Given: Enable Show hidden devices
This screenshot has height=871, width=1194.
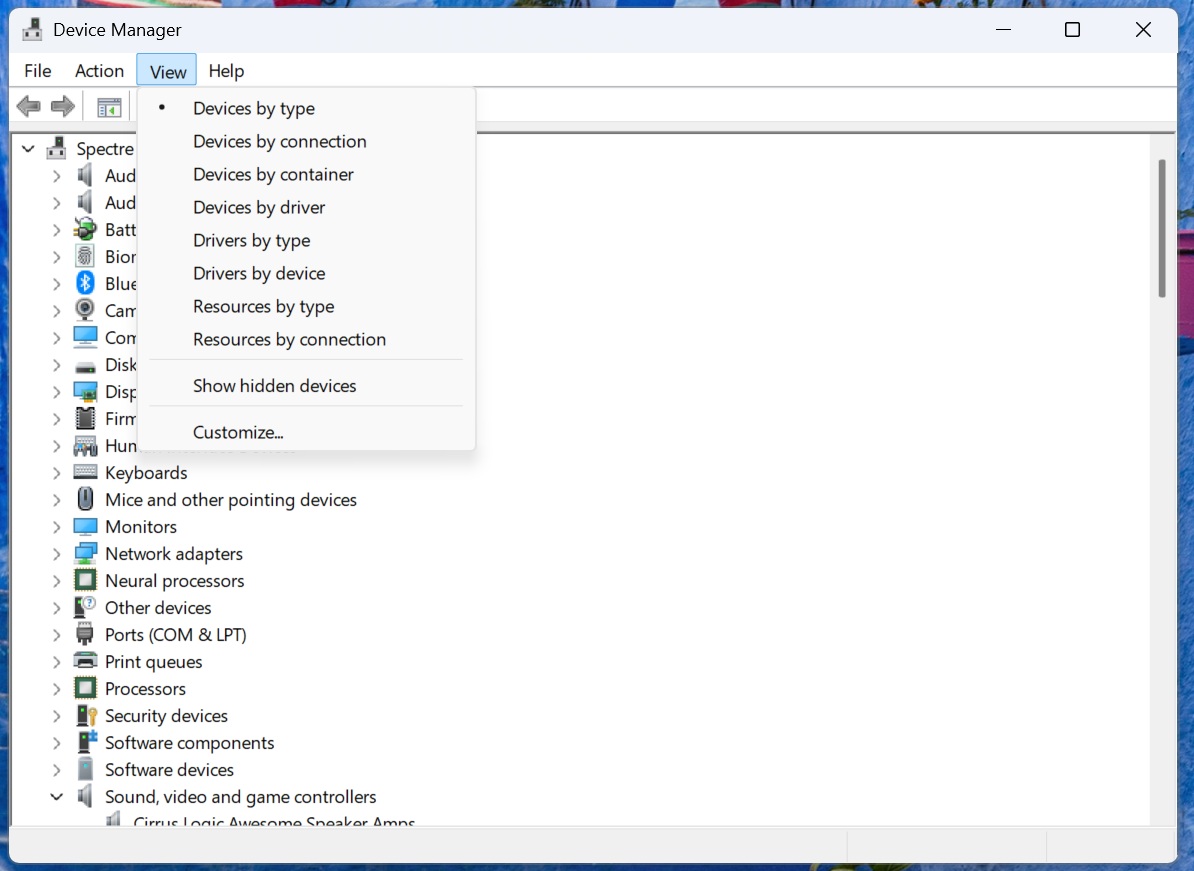Looking at the screenshot, I should coord(275,385).
